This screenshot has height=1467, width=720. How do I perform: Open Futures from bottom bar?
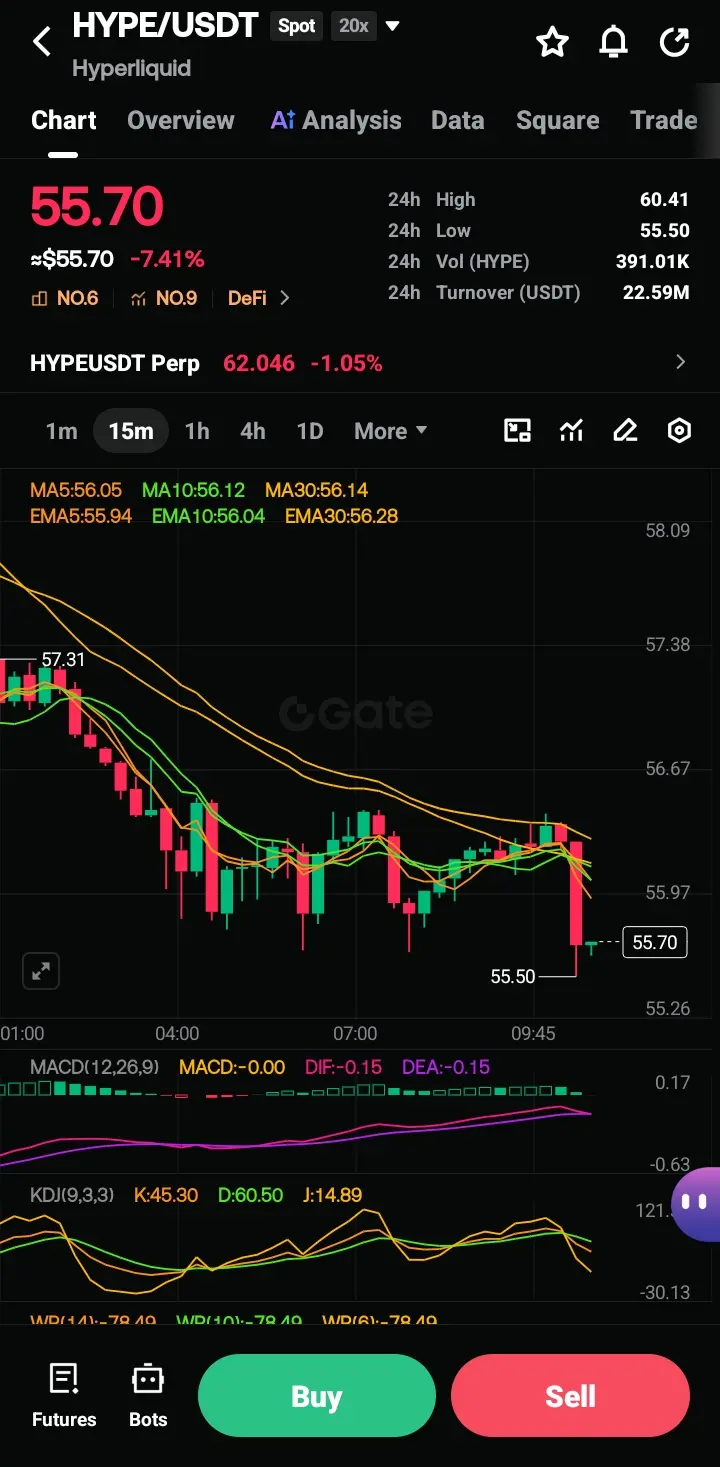64,1395
